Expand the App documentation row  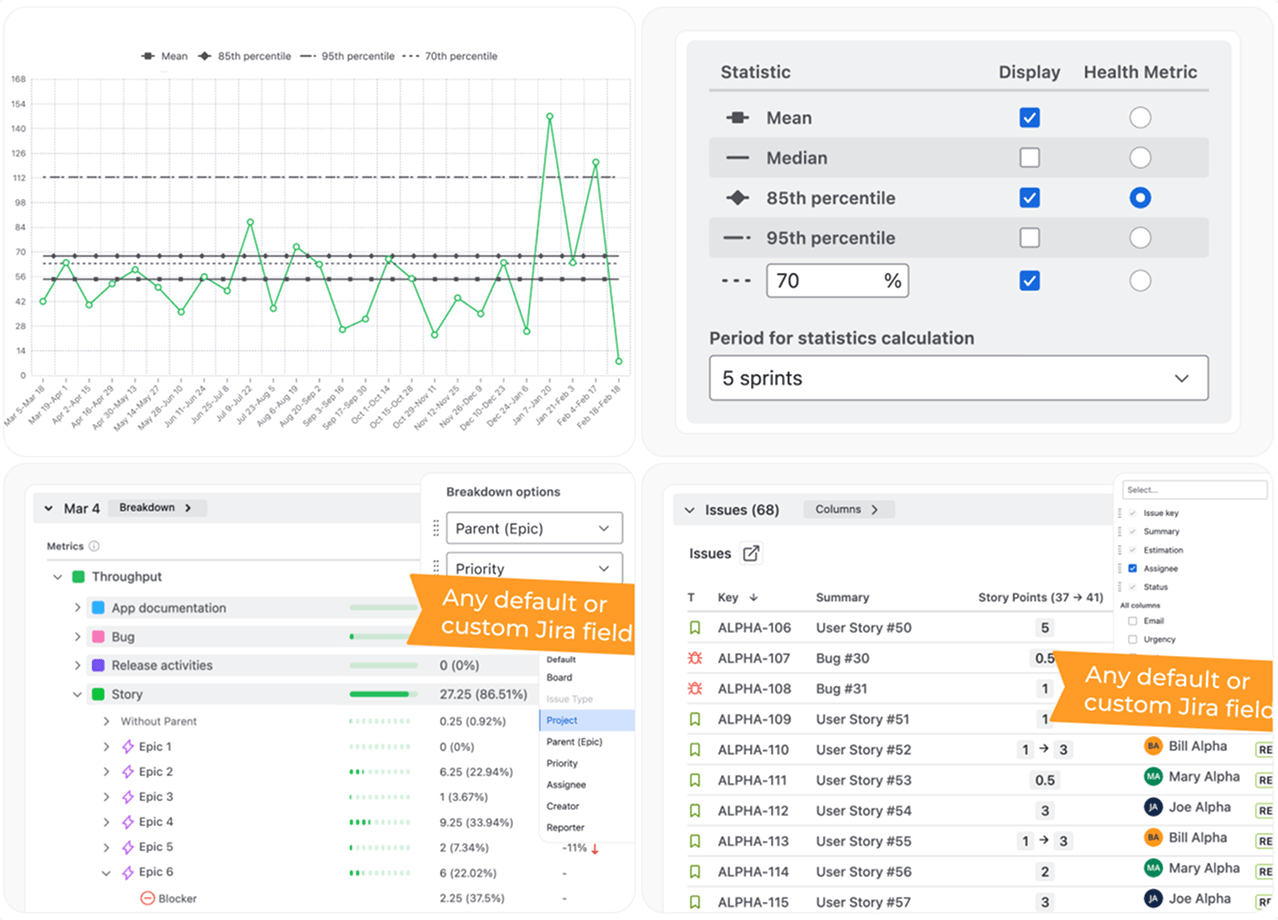[x=77, y=608]
